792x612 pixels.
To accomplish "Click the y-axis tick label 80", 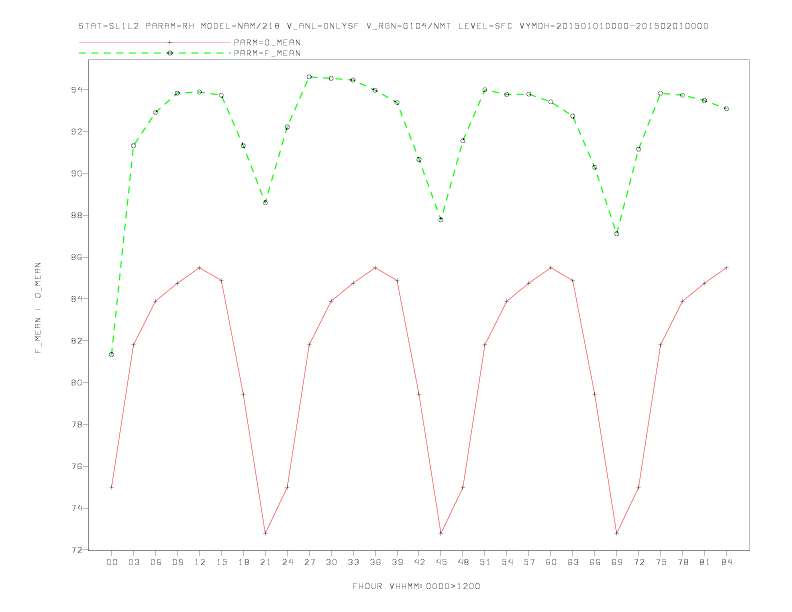I will click(x=77, y=383).
